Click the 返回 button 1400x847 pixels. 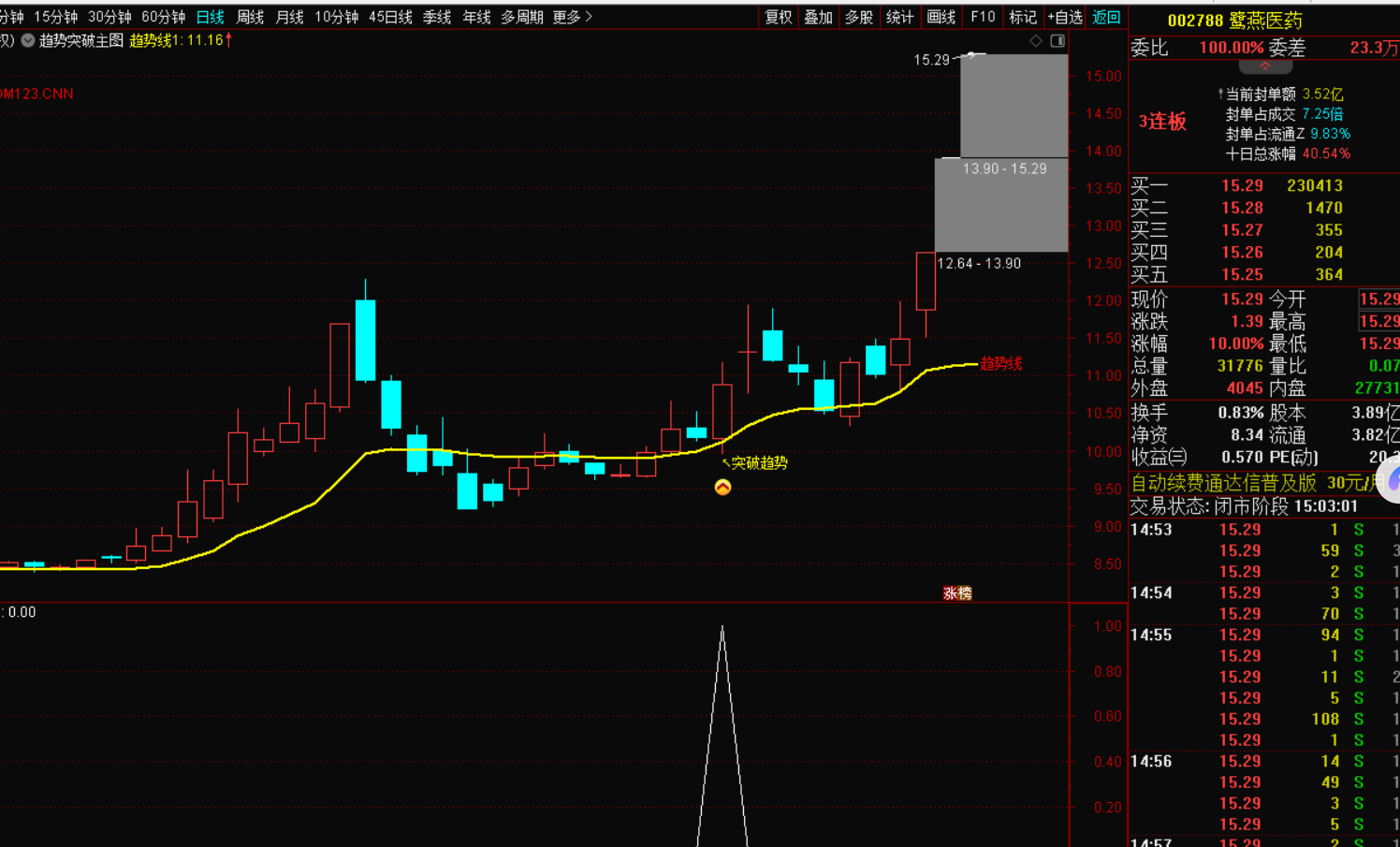click(x=1106, y=17)
